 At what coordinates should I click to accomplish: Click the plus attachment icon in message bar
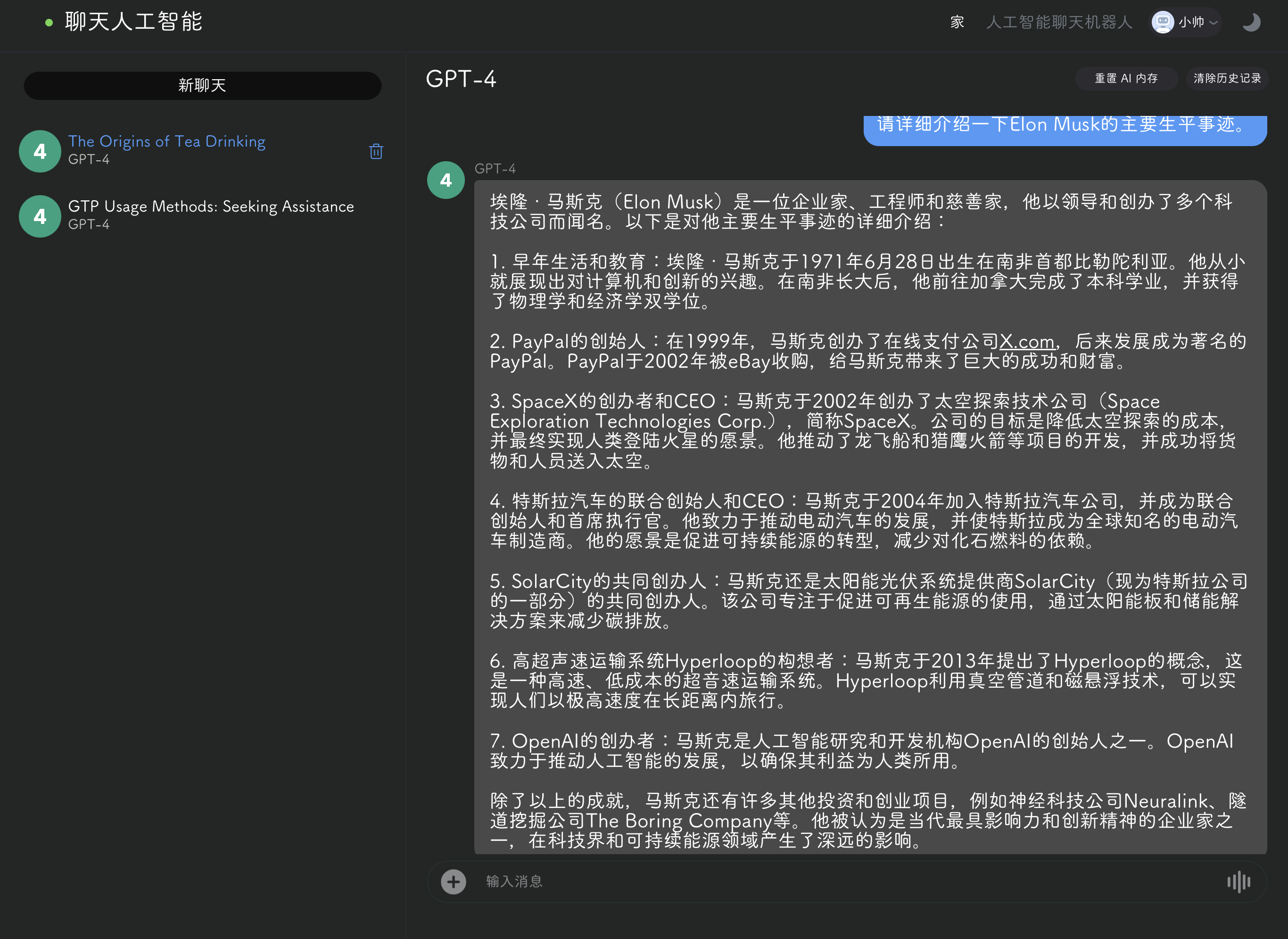pos(453,881)
